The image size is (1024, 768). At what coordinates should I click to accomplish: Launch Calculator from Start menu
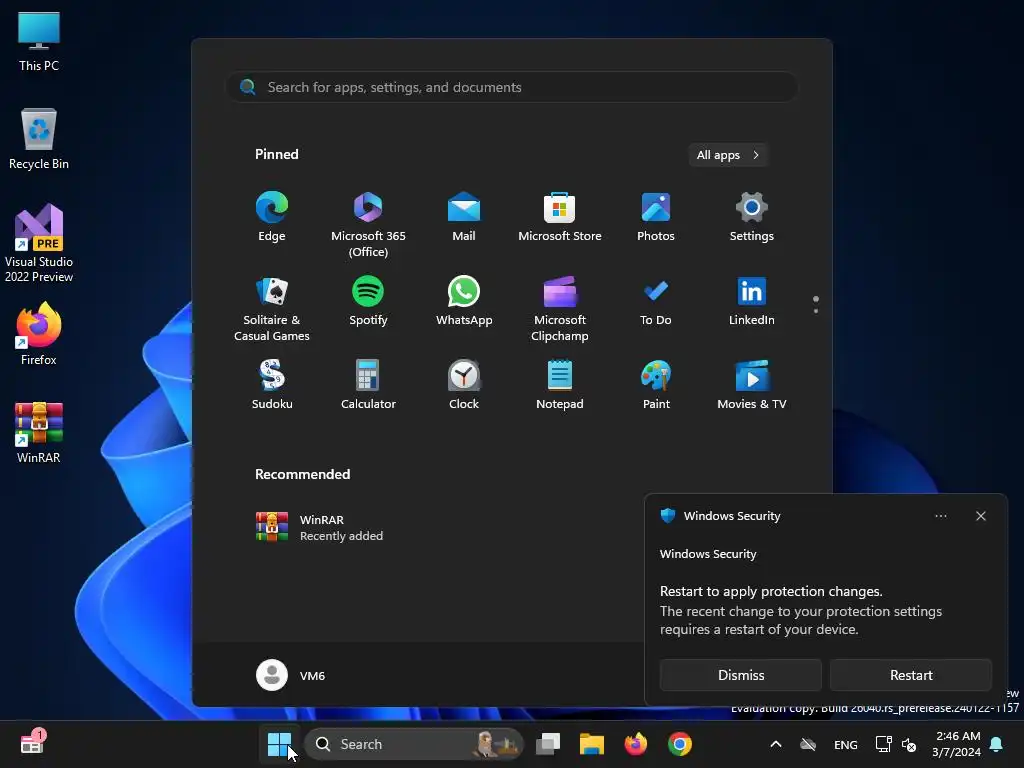point(368,385)
